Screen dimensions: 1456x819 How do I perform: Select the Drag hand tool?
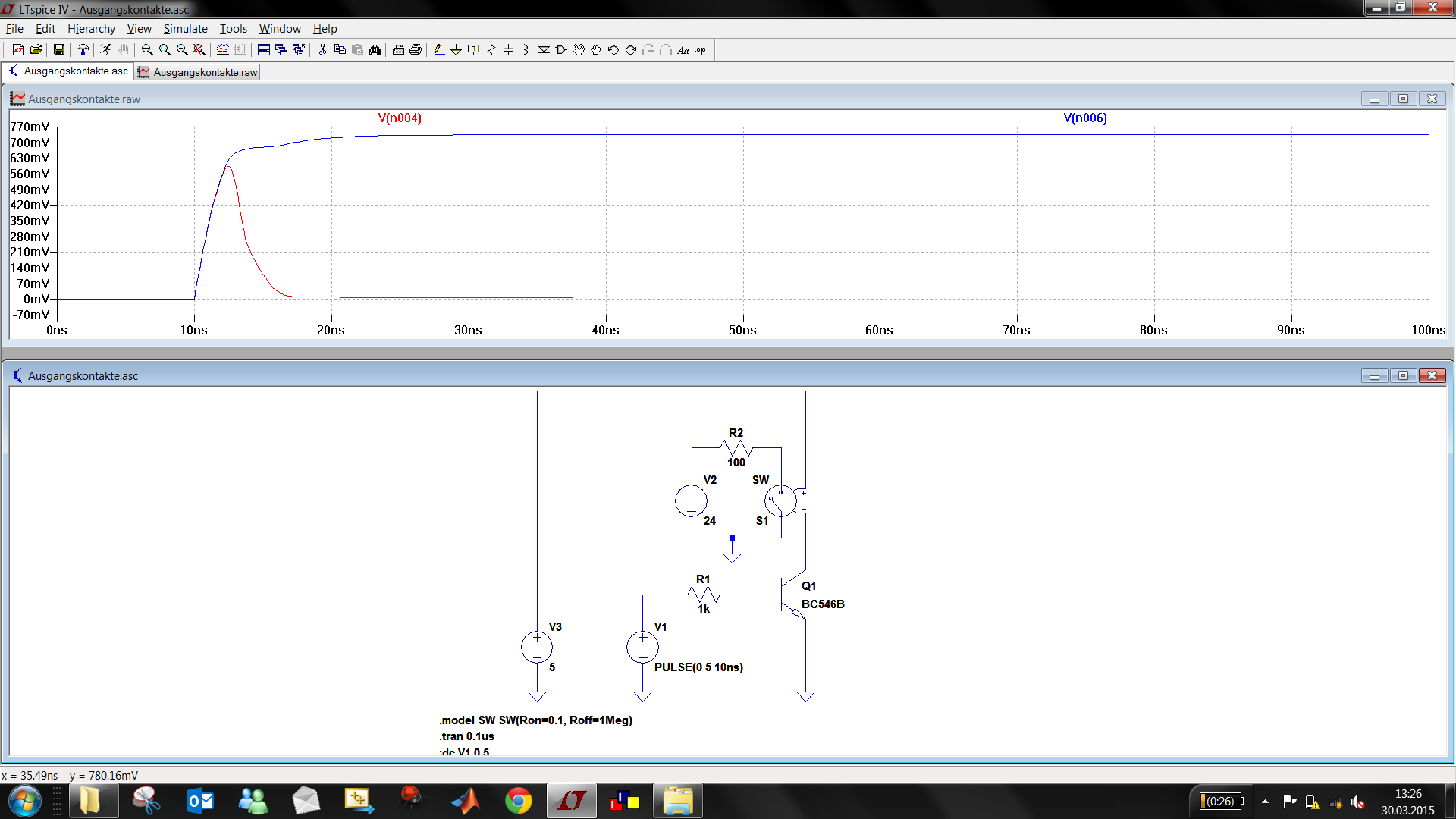tap(596, 50)
